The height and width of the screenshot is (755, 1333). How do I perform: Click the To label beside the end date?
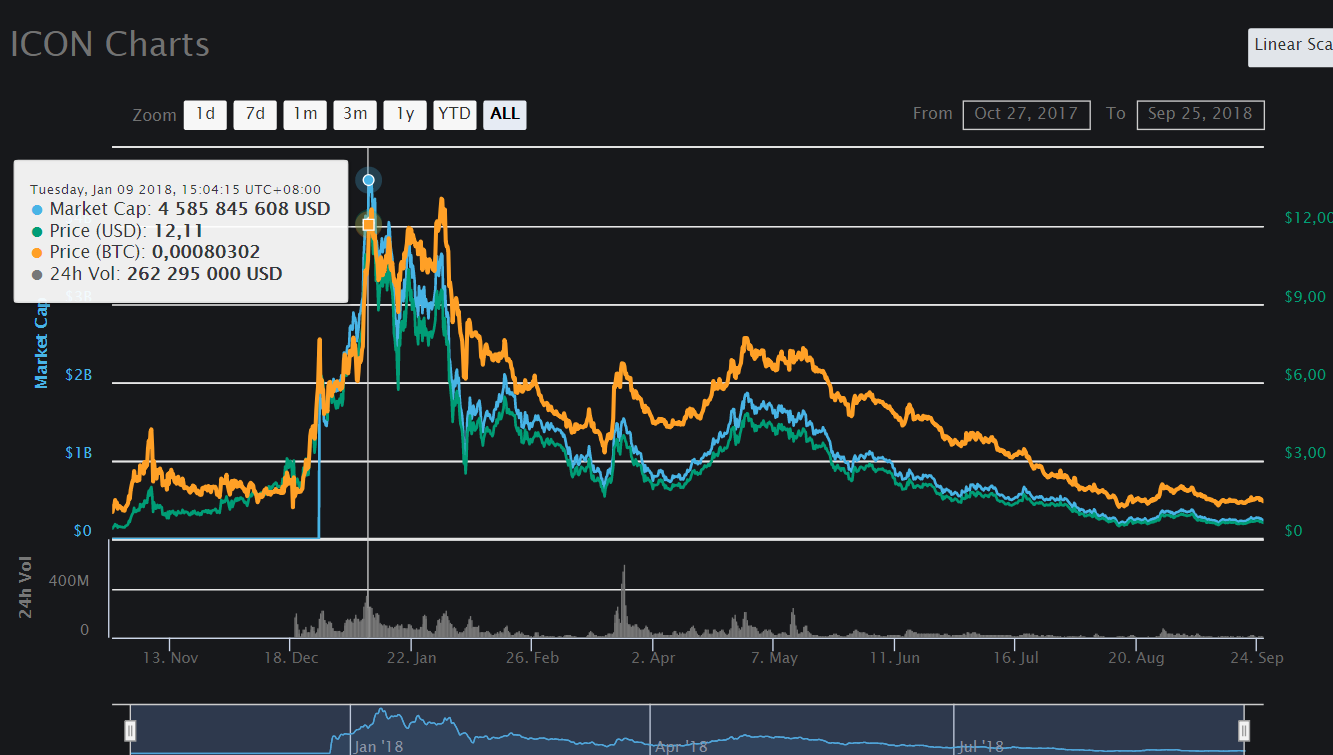1116,114
